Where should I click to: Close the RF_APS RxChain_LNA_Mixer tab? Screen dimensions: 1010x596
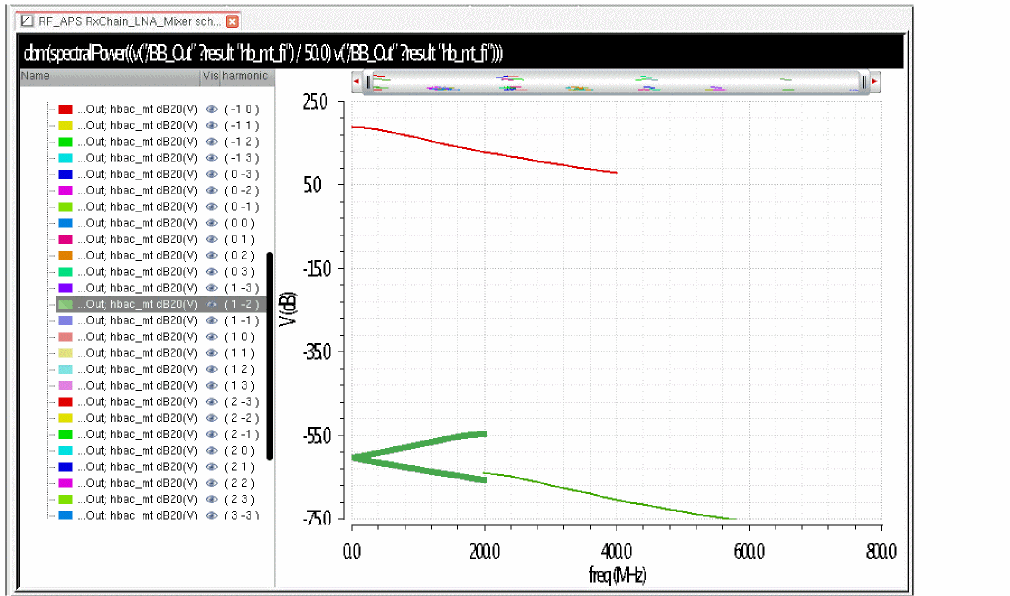233,21
